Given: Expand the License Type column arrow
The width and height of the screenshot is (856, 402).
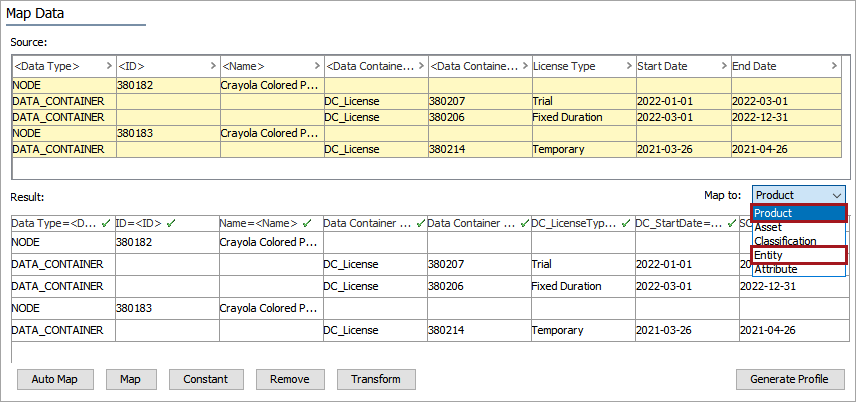Looking at the screenshot, I should click(x=629, y=66).
